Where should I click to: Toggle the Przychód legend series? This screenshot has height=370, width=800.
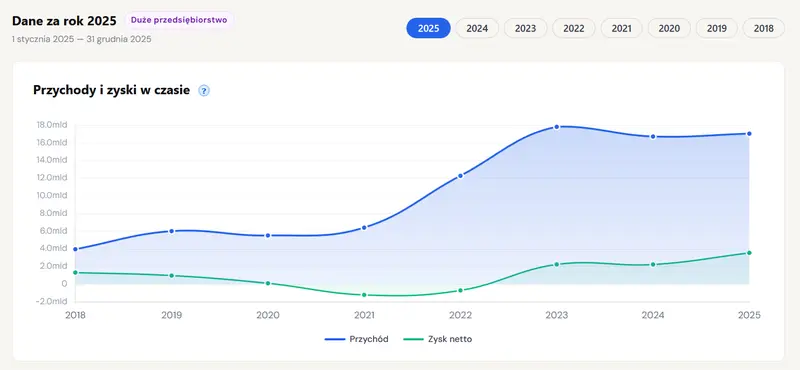click(x=357, y=339)
